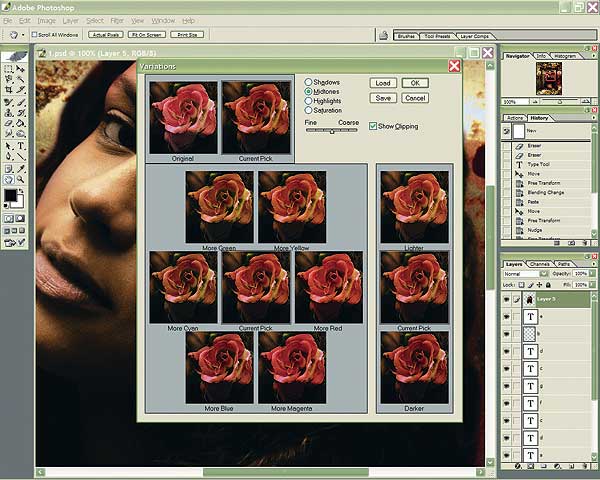Open the Normal blend mode dropdown

[x=546, y=273]
